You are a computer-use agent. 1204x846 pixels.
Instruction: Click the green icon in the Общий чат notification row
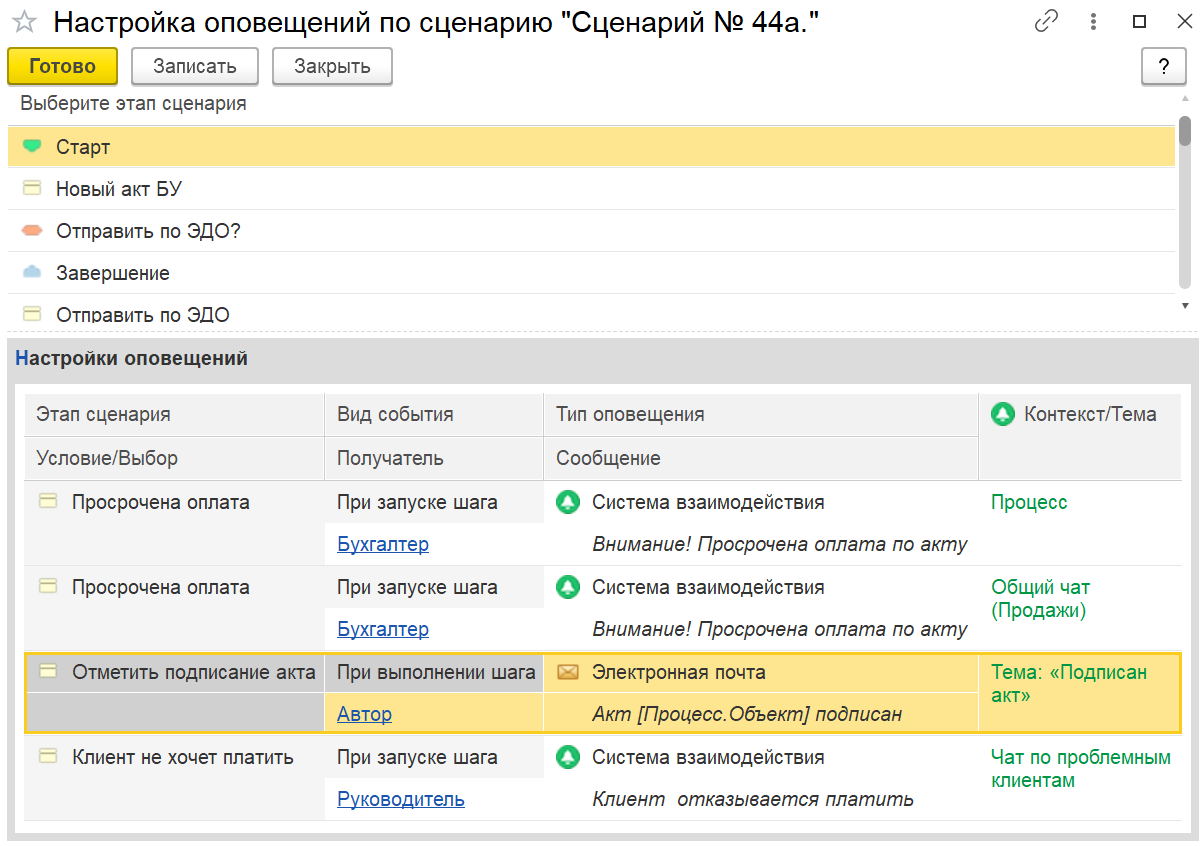pyautogui.click(x=568, y=587)
